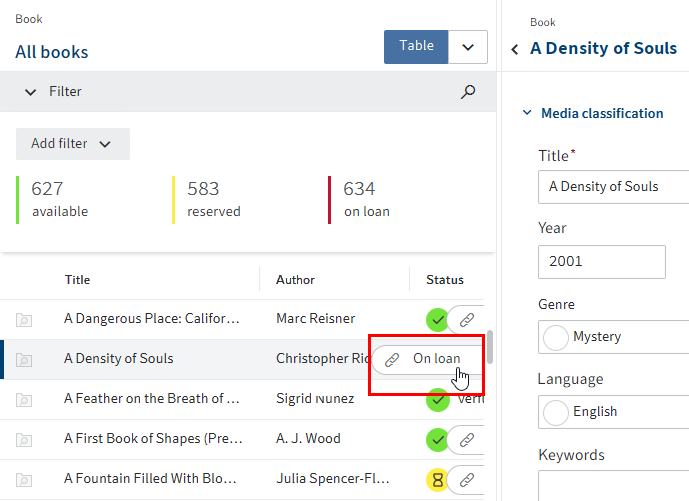The image size is (689, 501).
Task: Click green check status for A First Book of Shapes
Action: 437,439
